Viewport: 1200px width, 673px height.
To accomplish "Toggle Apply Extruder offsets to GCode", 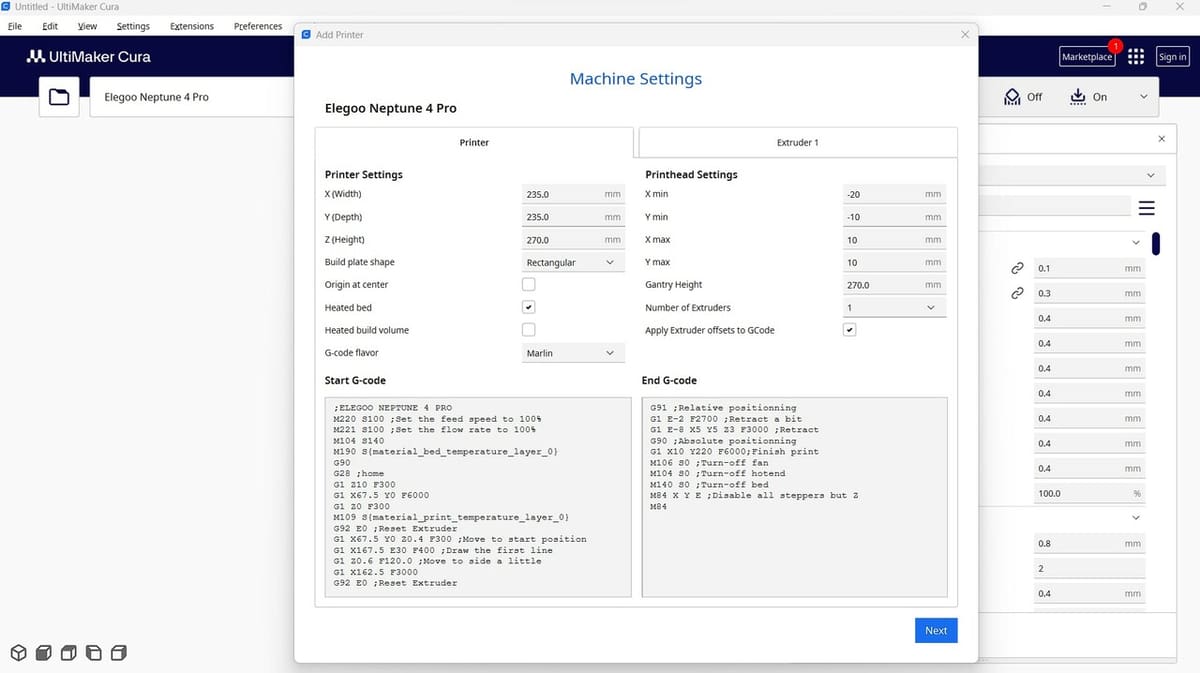I will [849, 330].
